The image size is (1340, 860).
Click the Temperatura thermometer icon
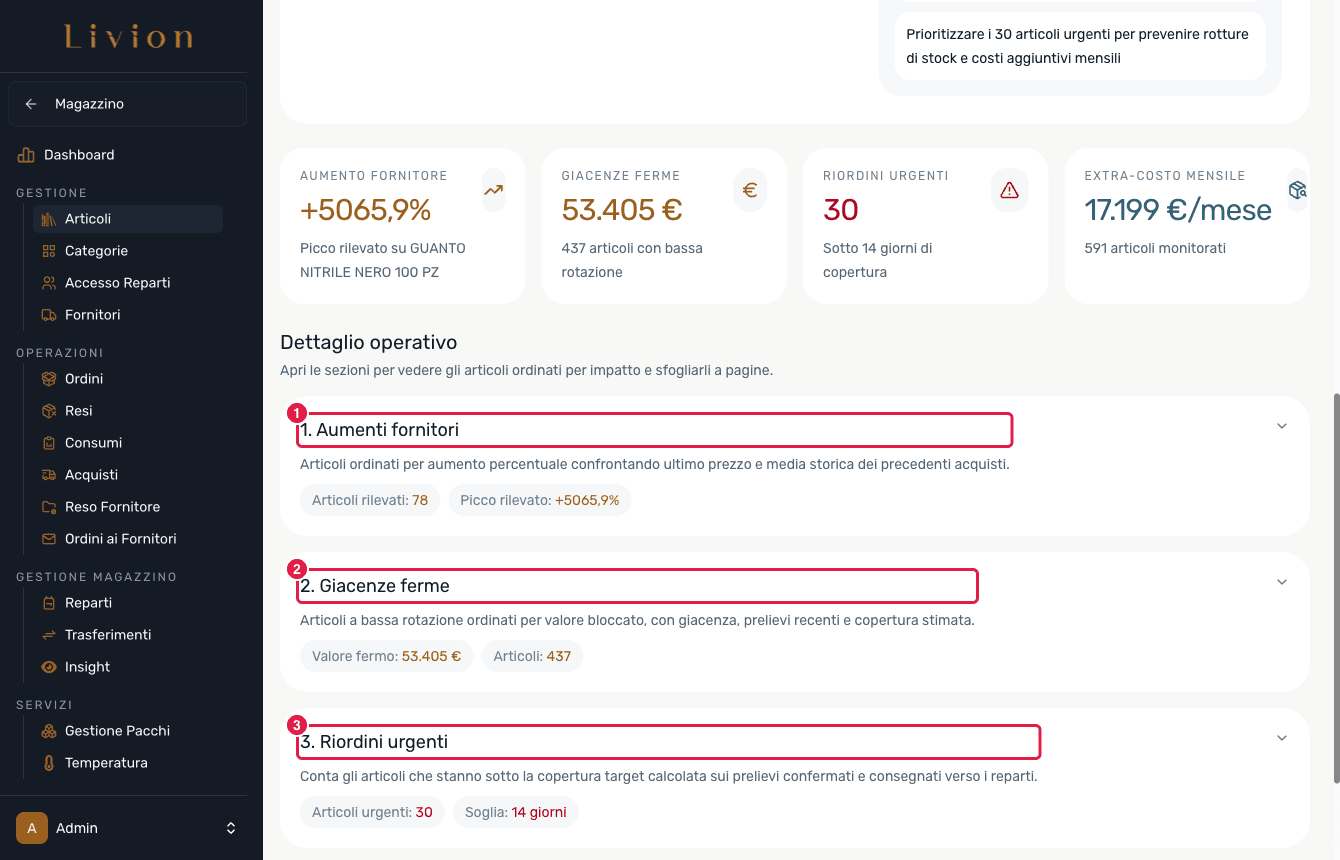48,763
